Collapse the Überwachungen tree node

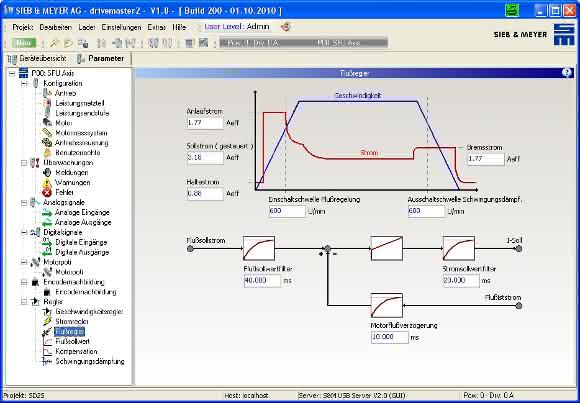coord(24,162)
